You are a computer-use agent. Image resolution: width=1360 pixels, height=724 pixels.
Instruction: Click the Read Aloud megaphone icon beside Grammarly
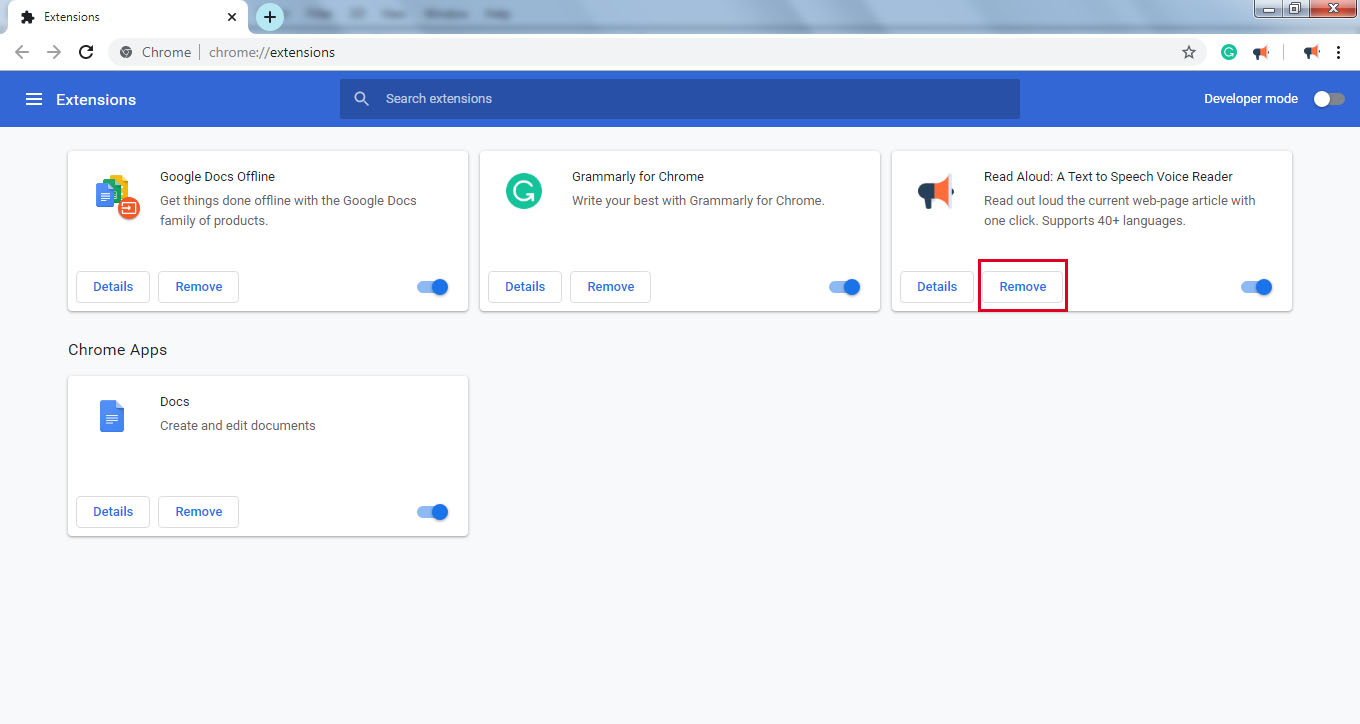1261,52
